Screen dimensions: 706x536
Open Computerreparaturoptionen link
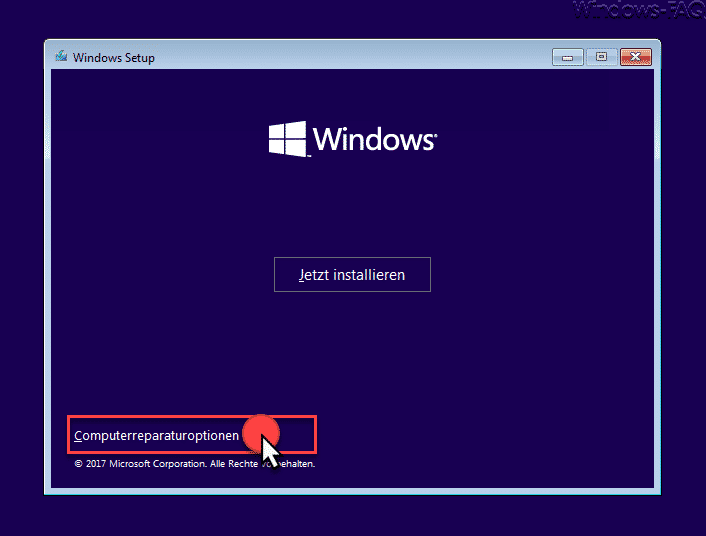(x=156, y=436)
